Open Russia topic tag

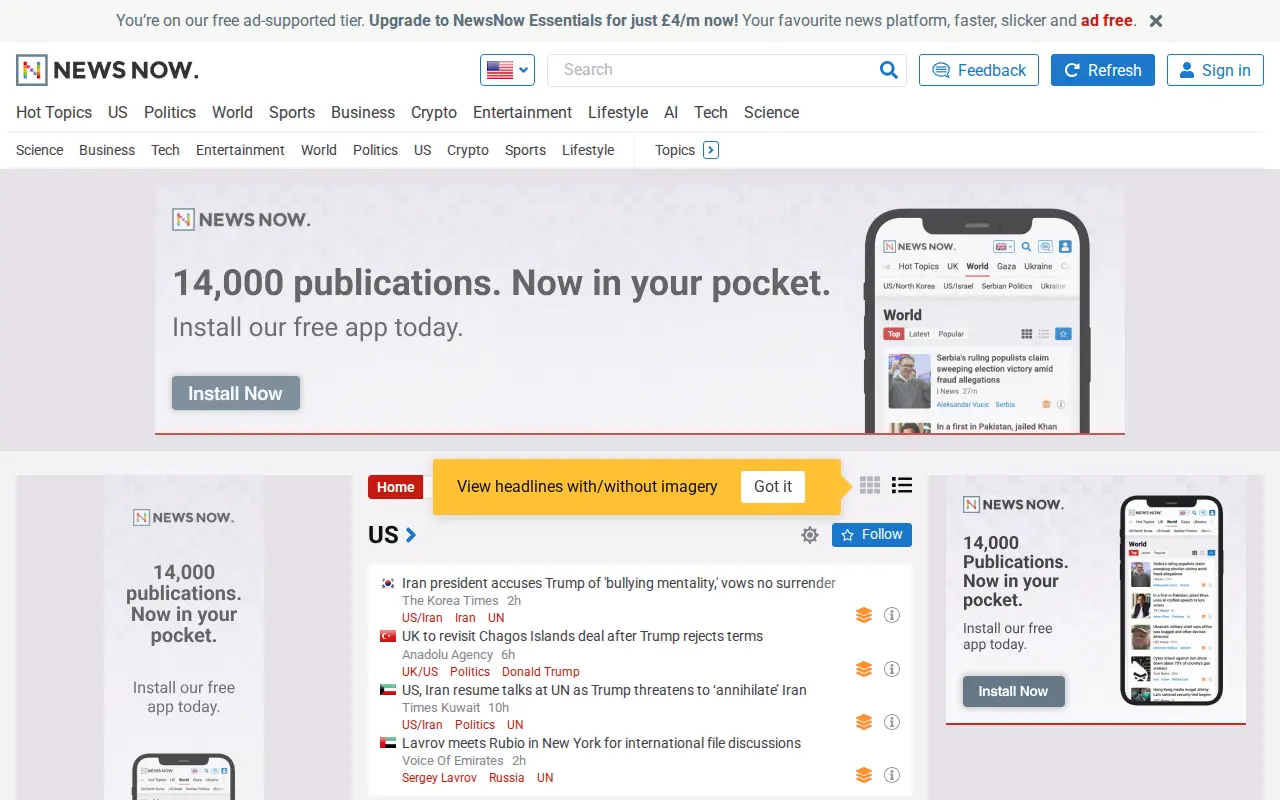(507, 778)
